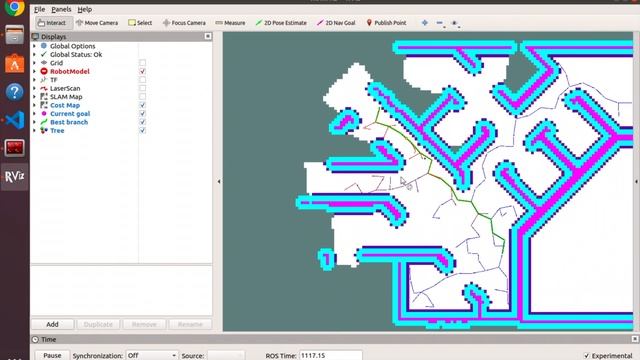
Task: Expand the Current goal display item
Action: tap(35, 113)
